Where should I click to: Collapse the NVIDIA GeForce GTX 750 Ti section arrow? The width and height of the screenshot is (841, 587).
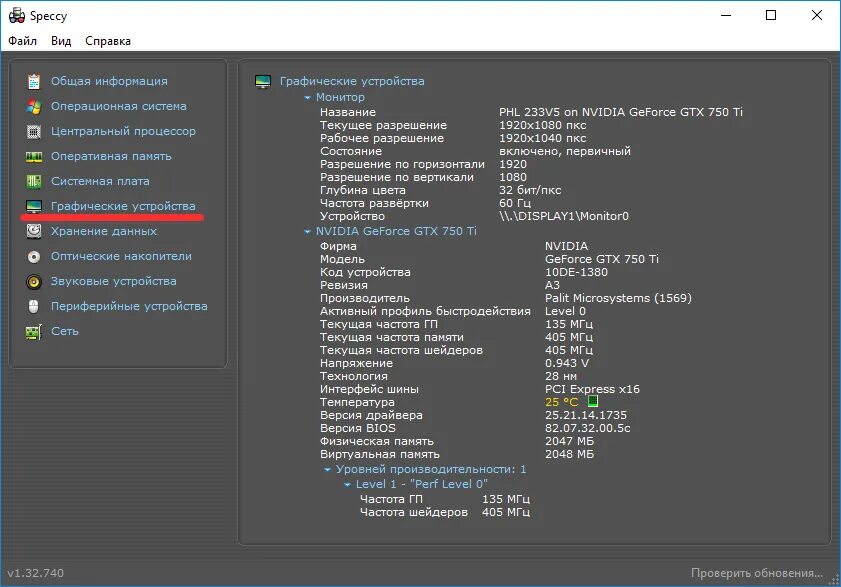(307, 232)
